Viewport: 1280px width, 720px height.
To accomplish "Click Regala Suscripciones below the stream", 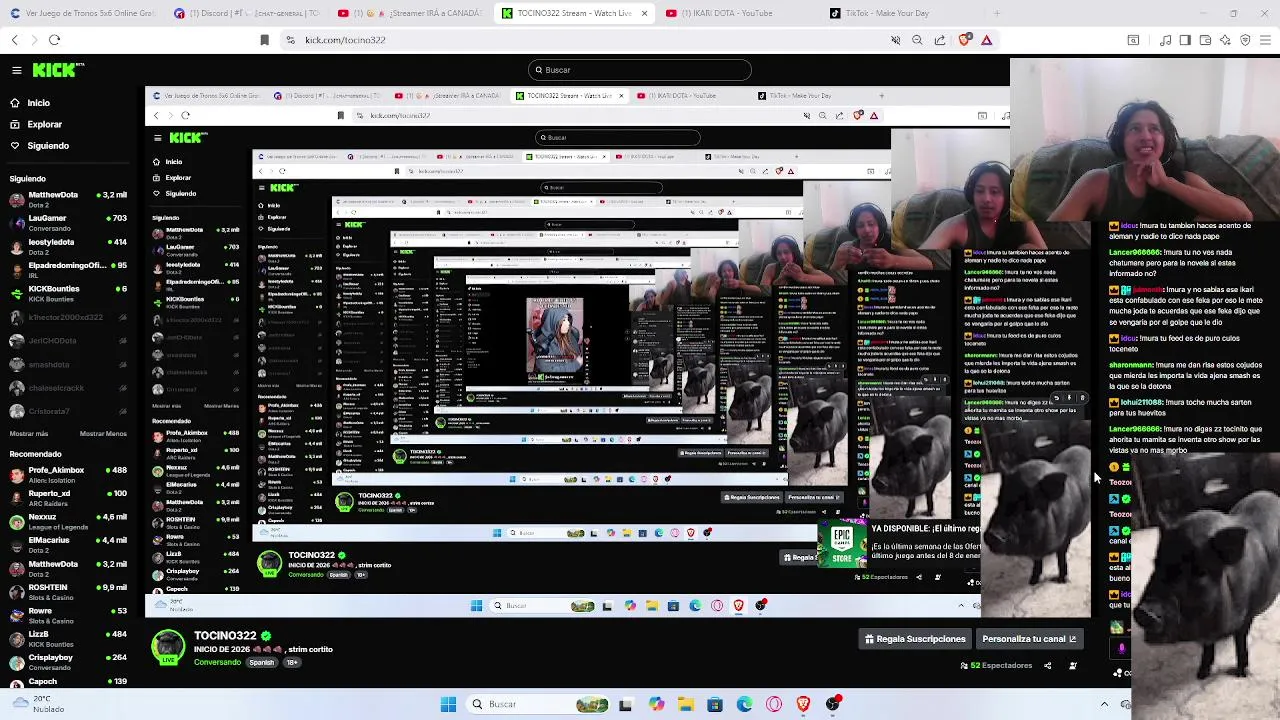I will coord(915,639).
